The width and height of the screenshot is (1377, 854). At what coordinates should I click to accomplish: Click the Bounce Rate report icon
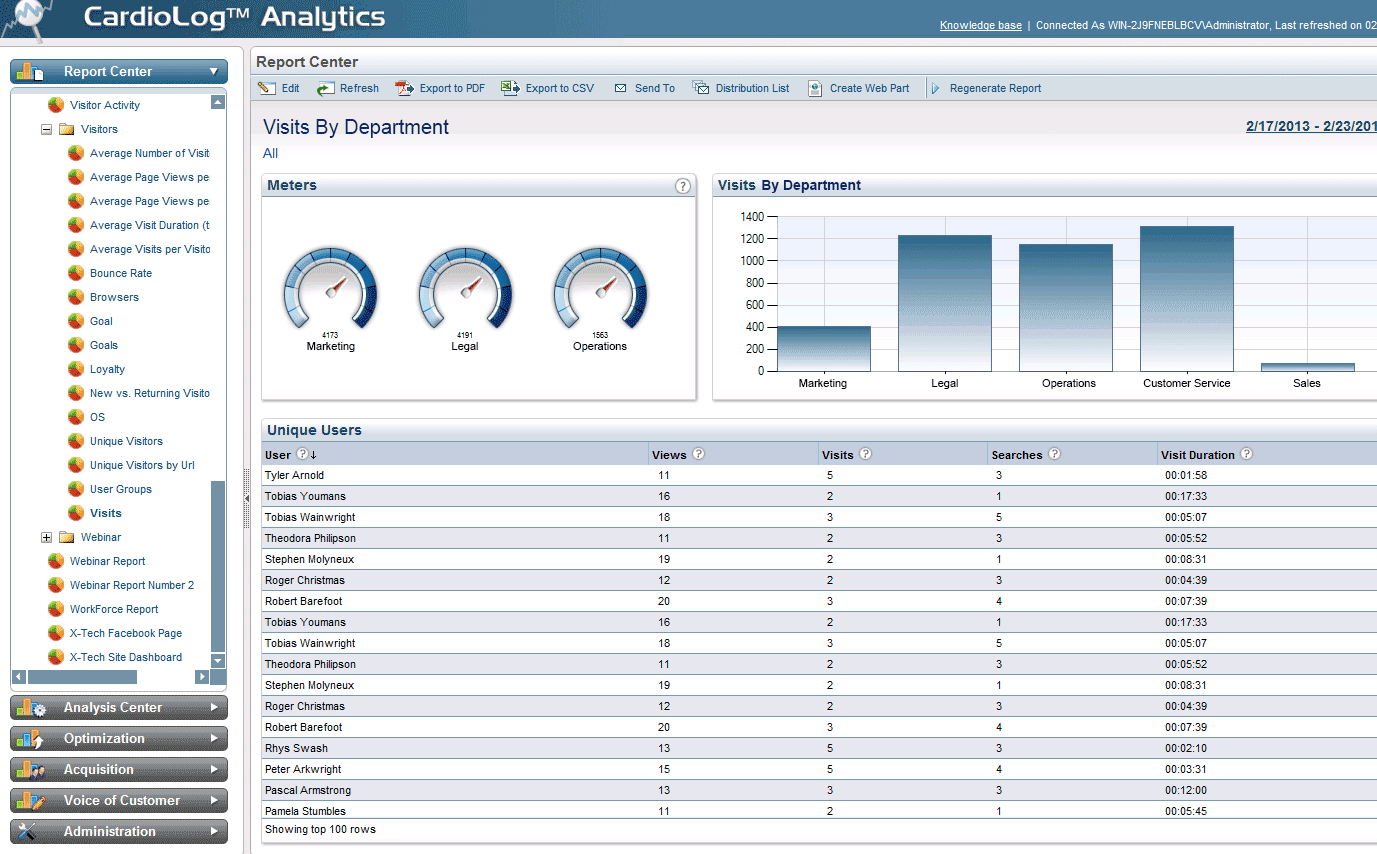coord(76,273)
